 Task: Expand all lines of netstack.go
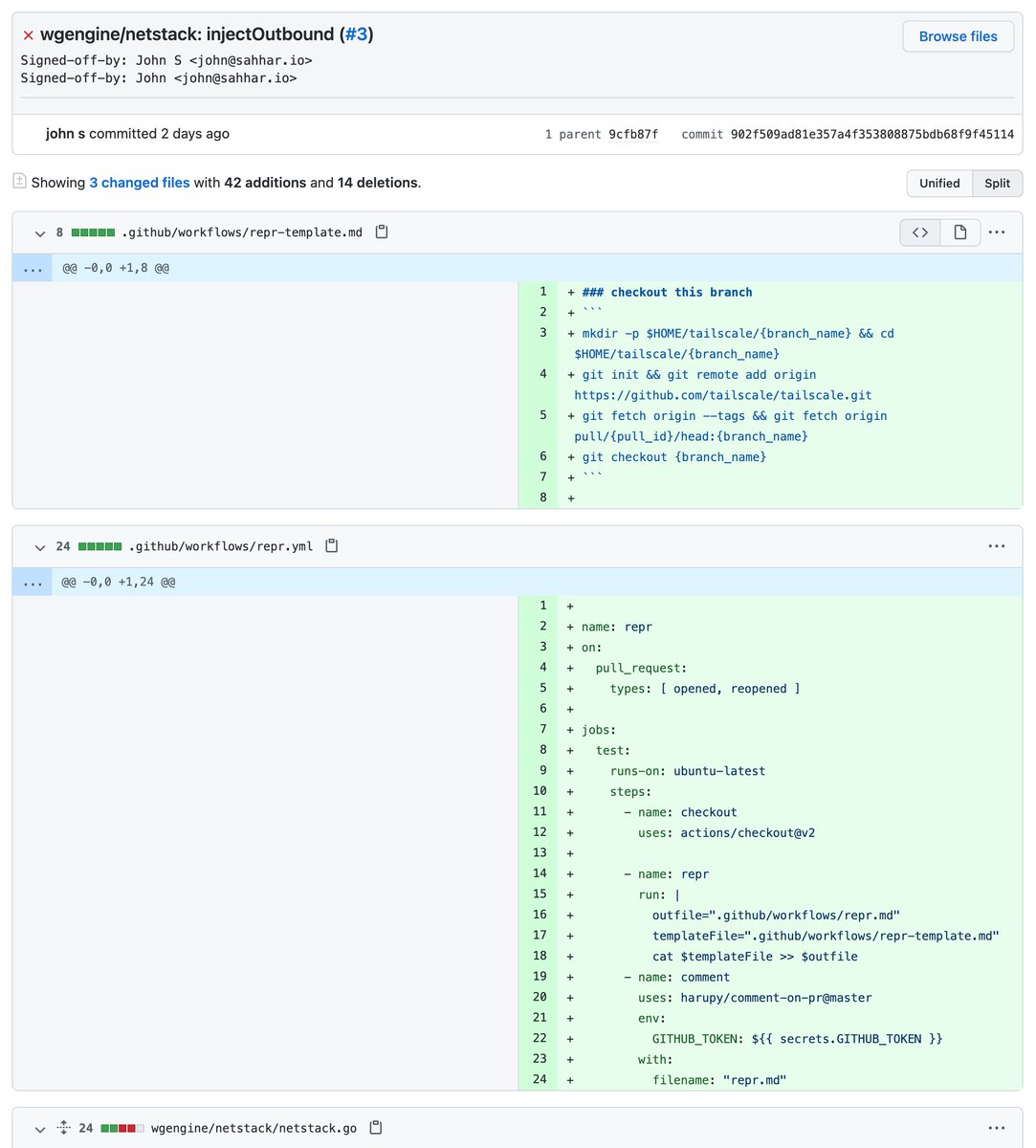tap(63, 1128)
